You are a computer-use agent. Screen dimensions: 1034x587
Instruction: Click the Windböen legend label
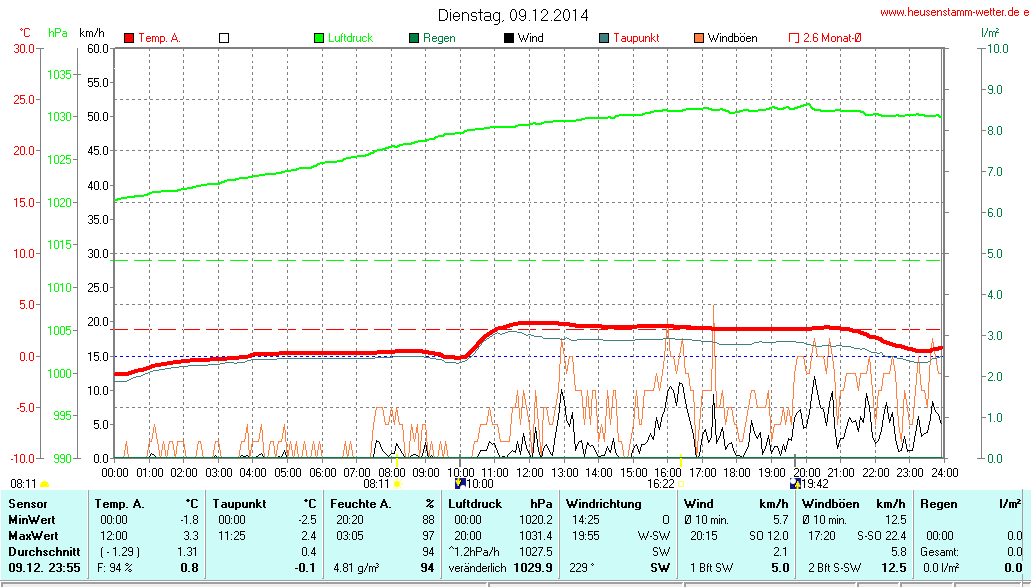(733, 38)
